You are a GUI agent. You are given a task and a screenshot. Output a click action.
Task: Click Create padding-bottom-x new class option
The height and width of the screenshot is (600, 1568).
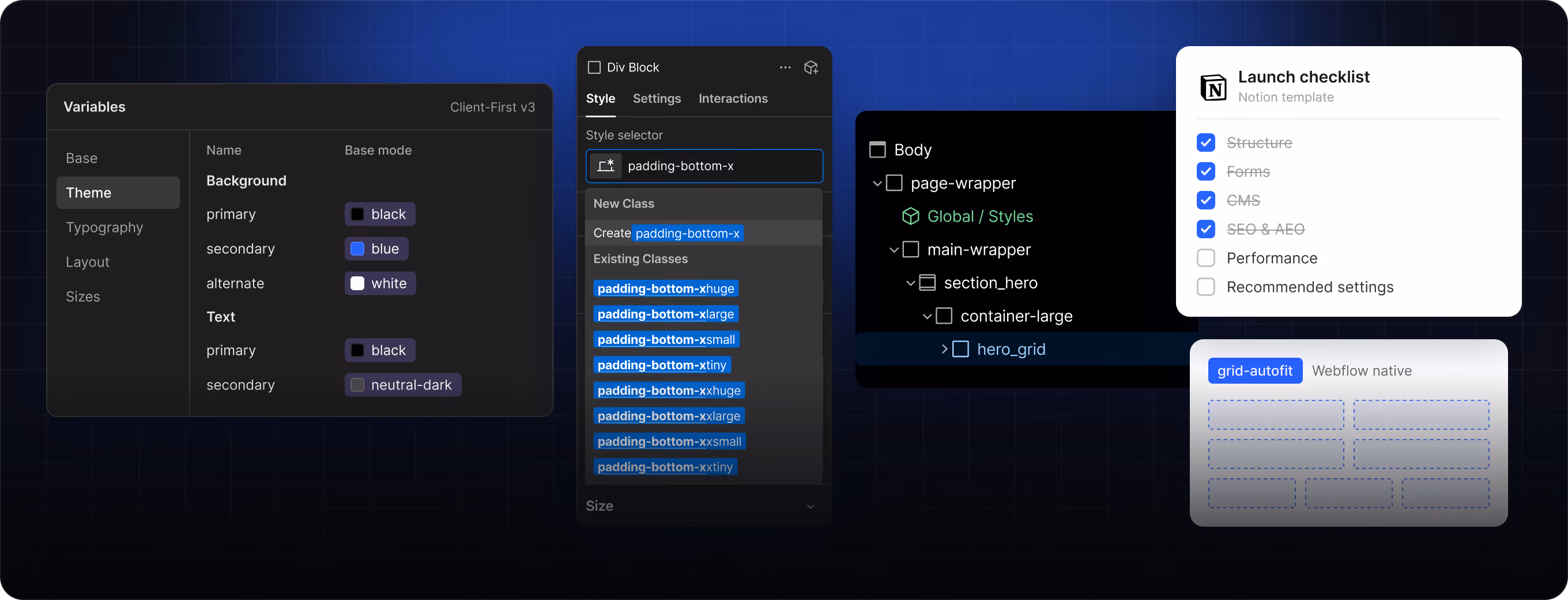(703, 232)
